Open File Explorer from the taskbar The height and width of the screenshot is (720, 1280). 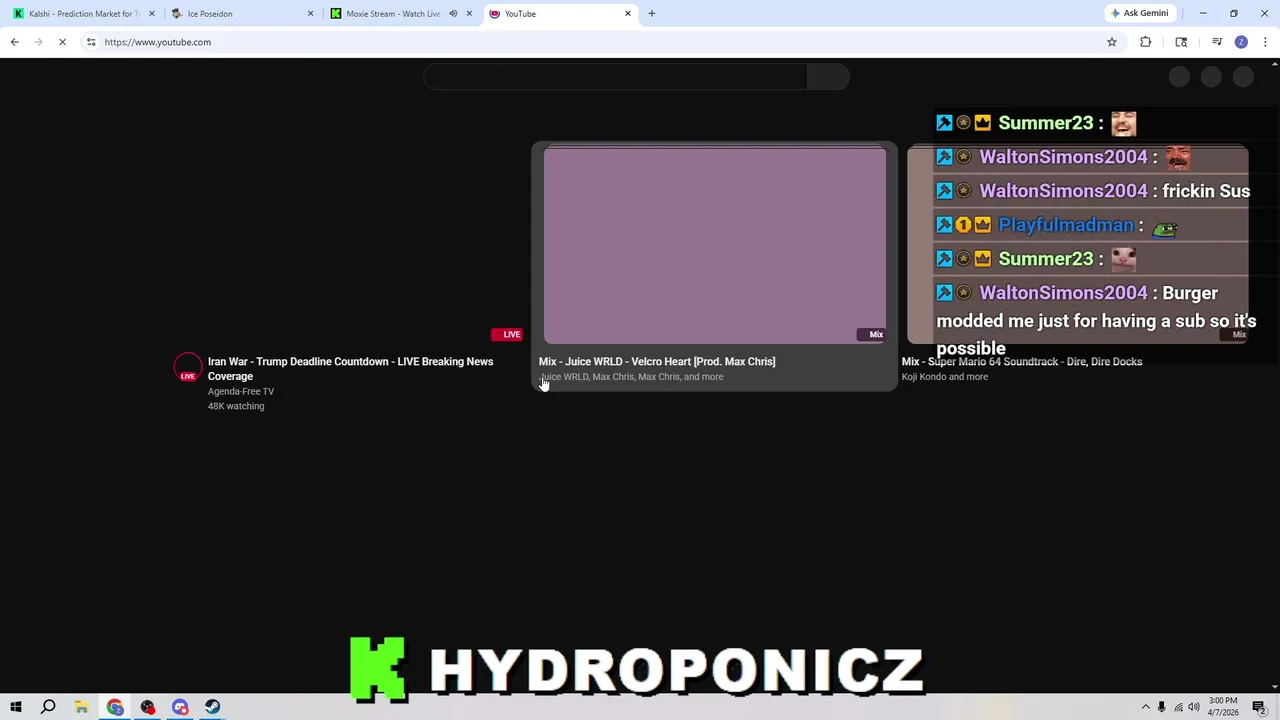click(82, 707)
